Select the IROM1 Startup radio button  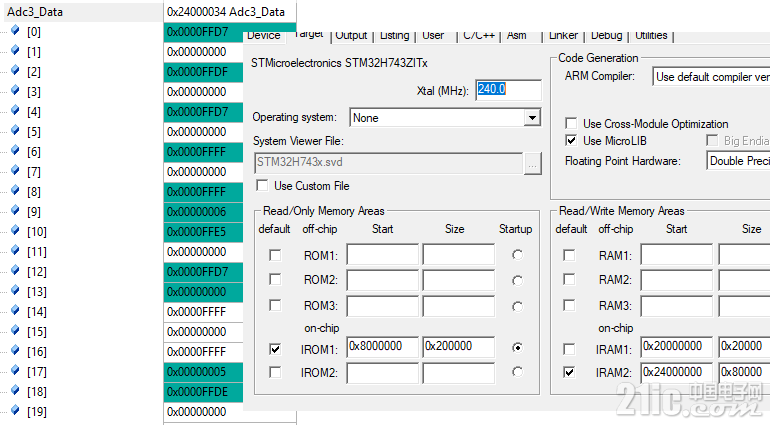[x=517, y=347]
